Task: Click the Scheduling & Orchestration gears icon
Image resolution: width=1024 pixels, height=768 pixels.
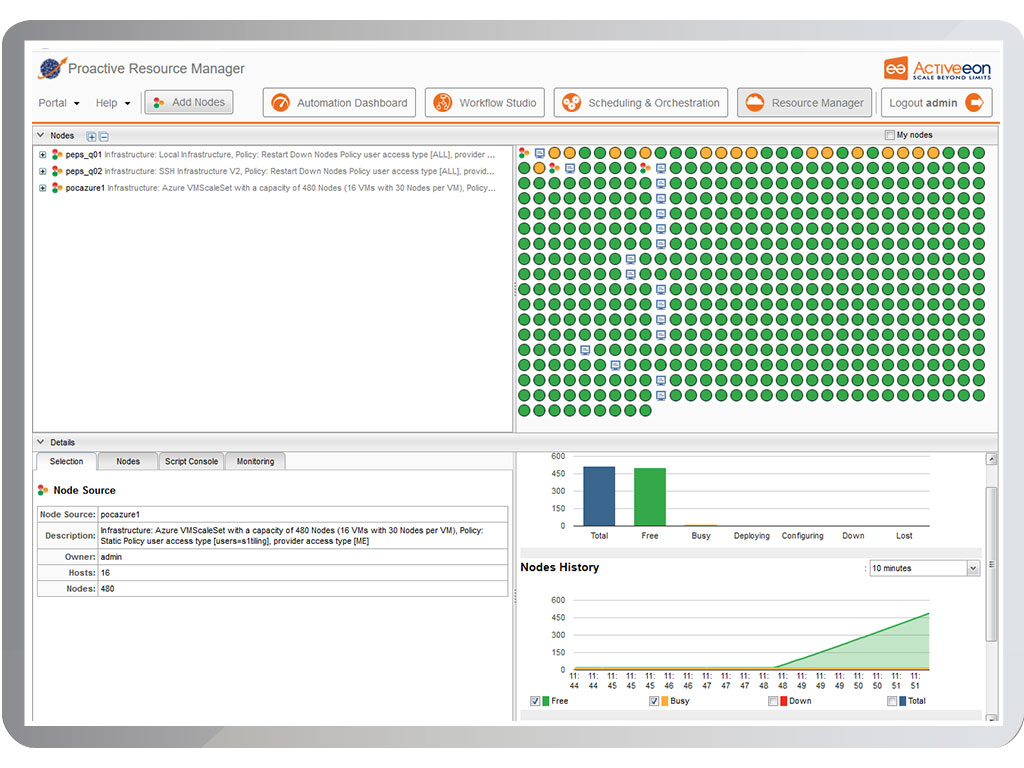Action: [571, 103]
